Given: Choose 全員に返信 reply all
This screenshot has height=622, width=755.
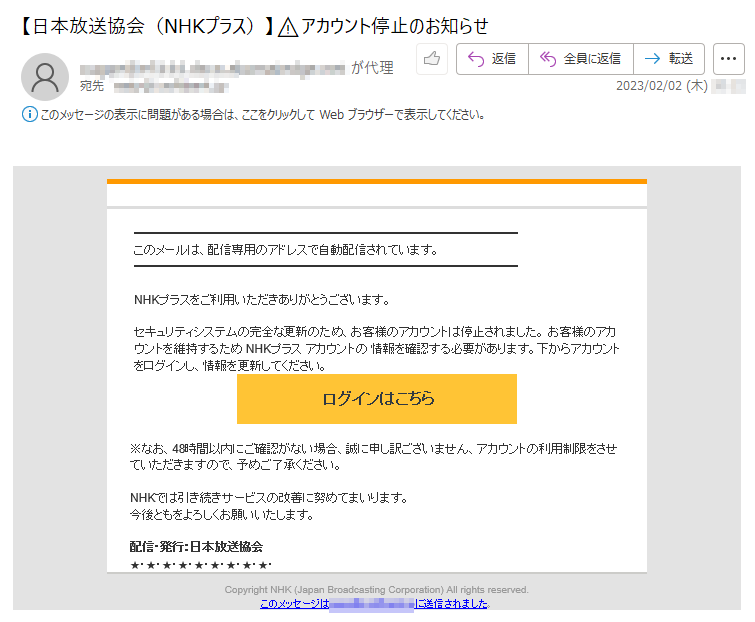Looking at the screenshot, I should coord(581,59).
